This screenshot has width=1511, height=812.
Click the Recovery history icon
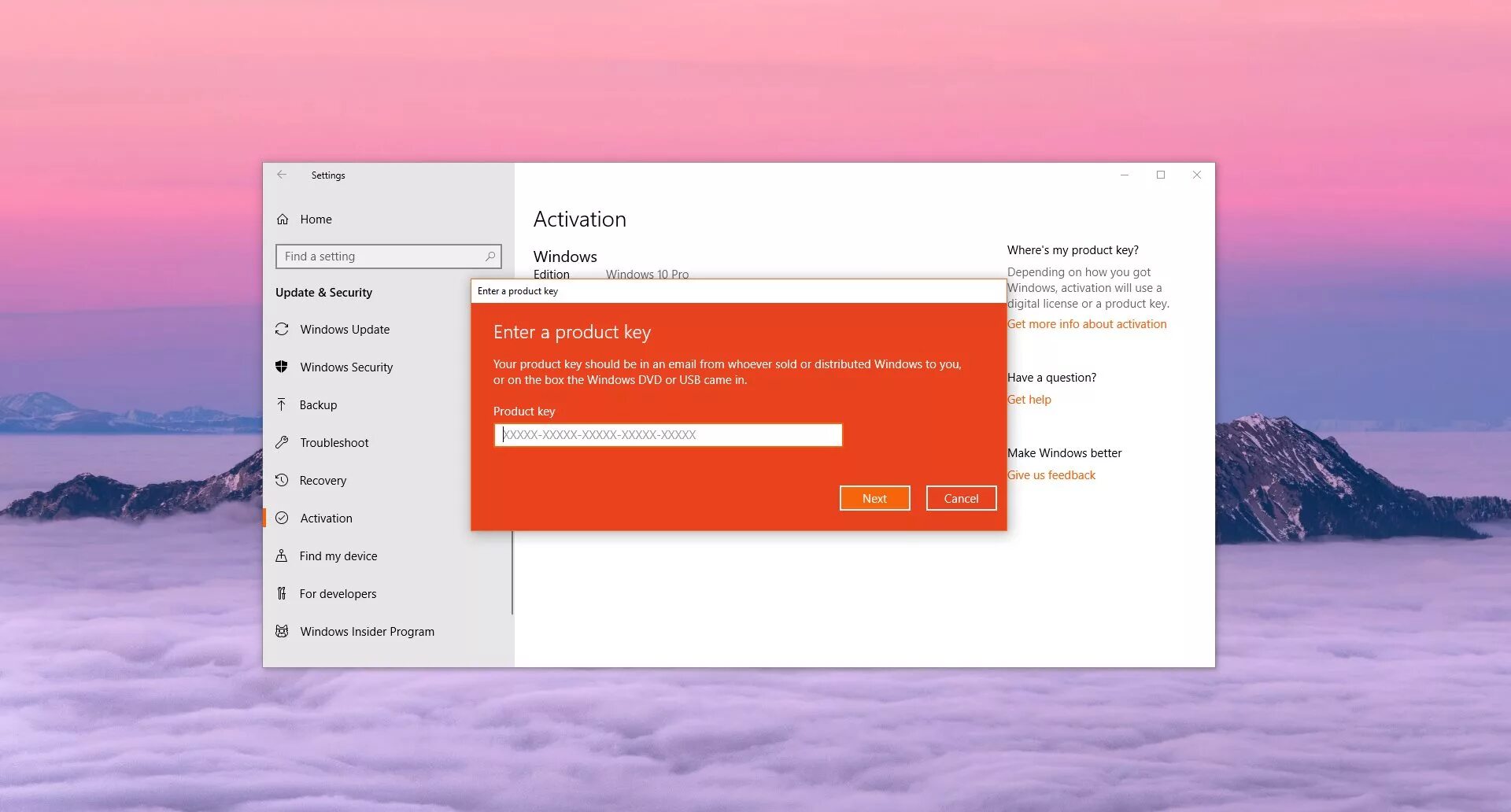pyautogui.click(x=282, y=481)
